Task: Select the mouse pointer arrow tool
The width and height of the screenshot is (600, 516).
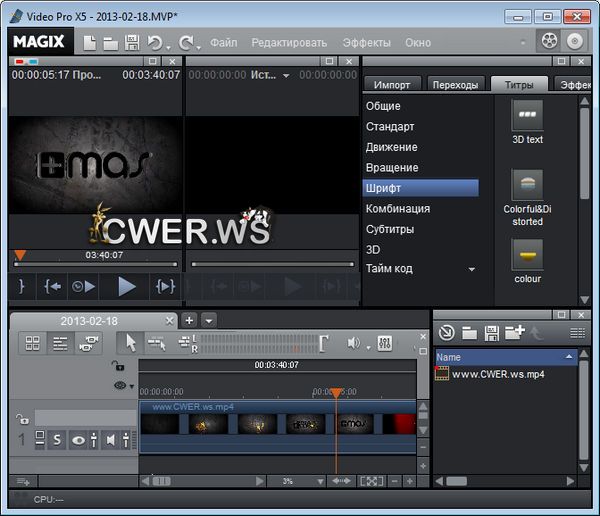Action: click(131, 343)
